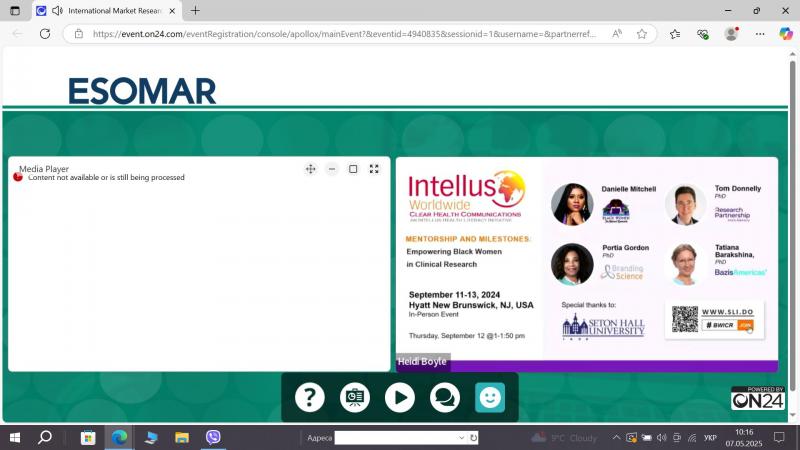The width and height of the screenshot is (800, 450).
Task: Click the QR code on the slide
Action: point(685,319)
